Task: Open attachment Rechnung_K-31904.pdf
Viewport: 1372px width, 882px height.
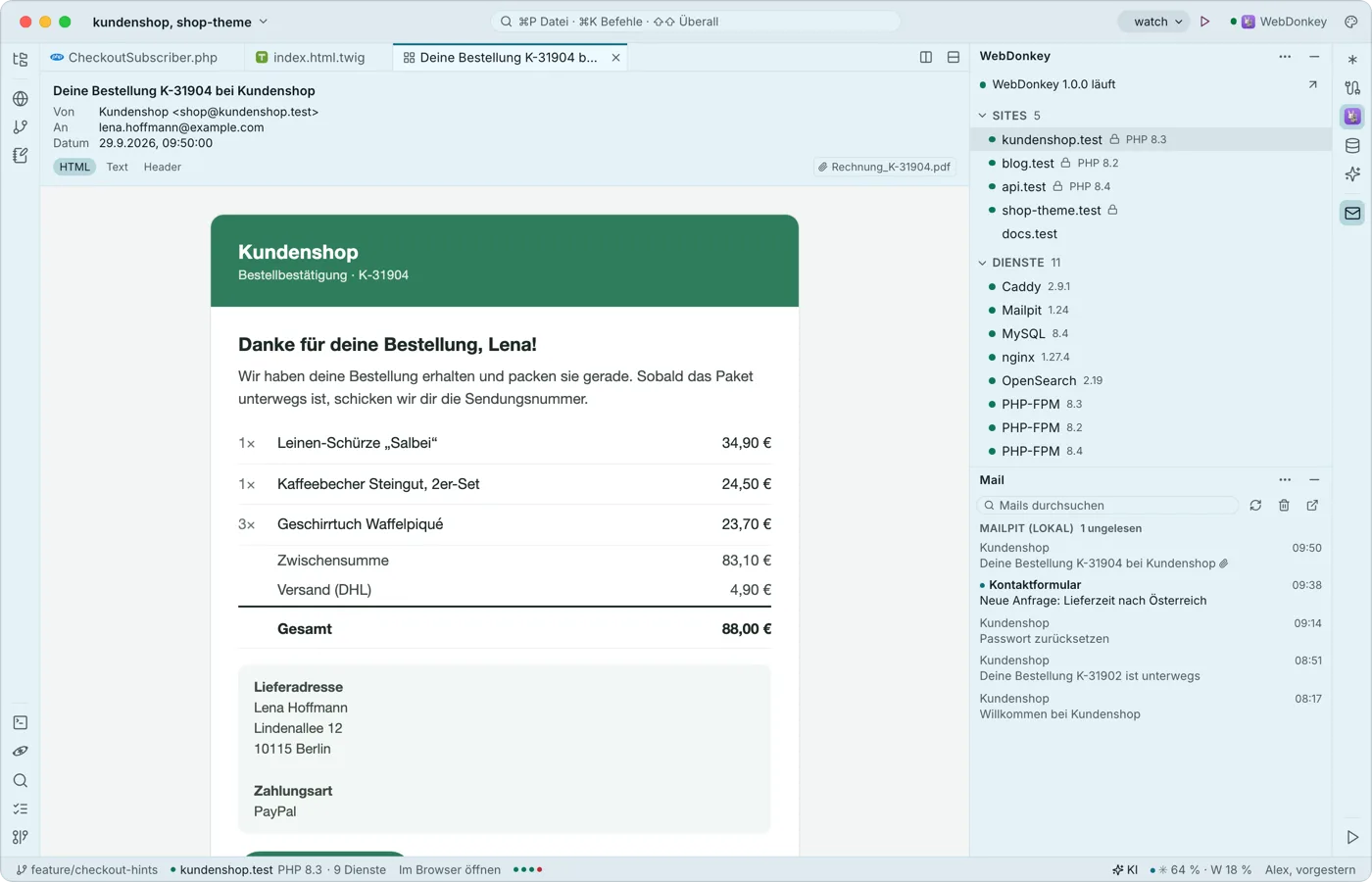Action: click(x=885, y=167)
